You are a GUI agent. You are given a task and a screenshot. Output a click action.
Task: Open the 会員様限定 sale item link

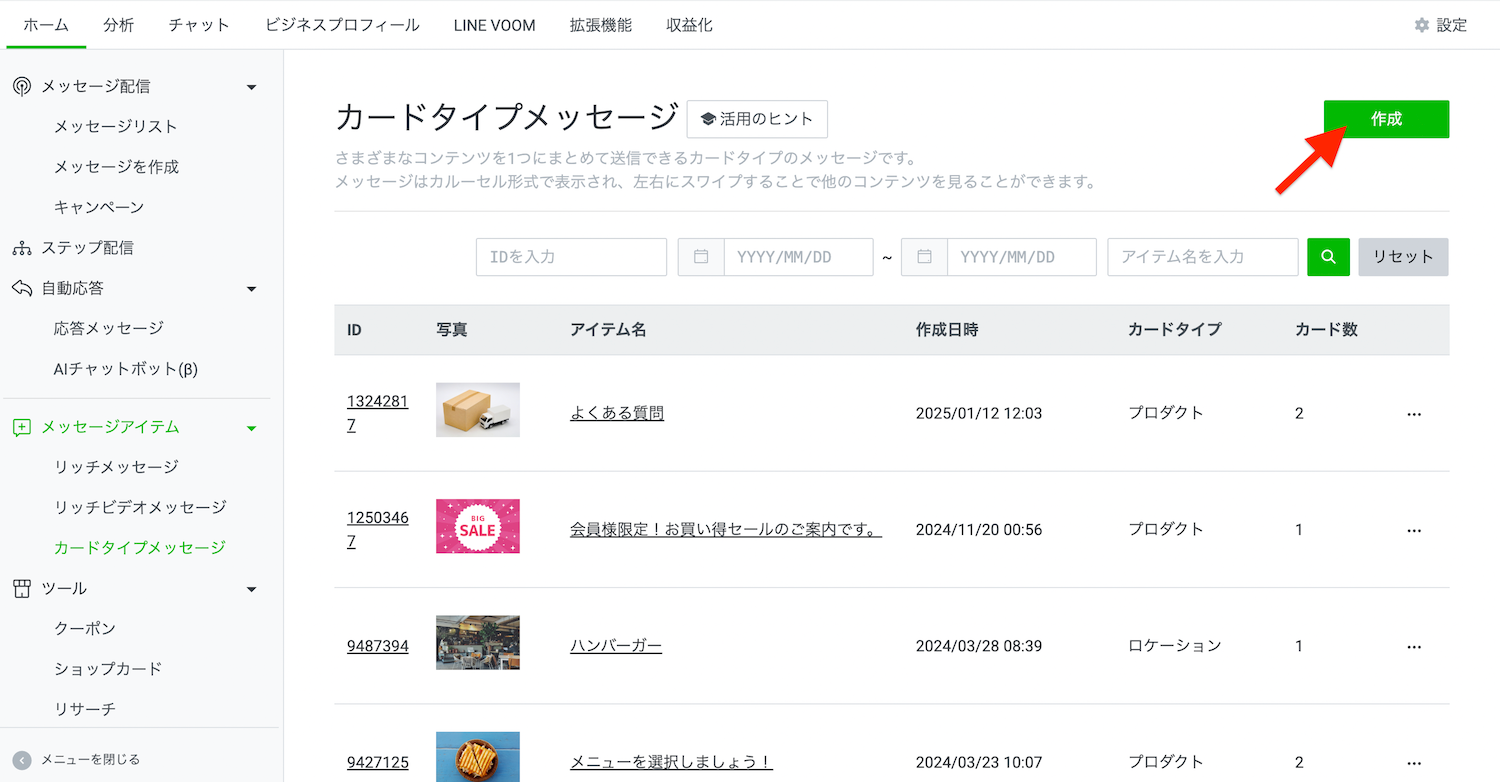click(x=725, y=530)
